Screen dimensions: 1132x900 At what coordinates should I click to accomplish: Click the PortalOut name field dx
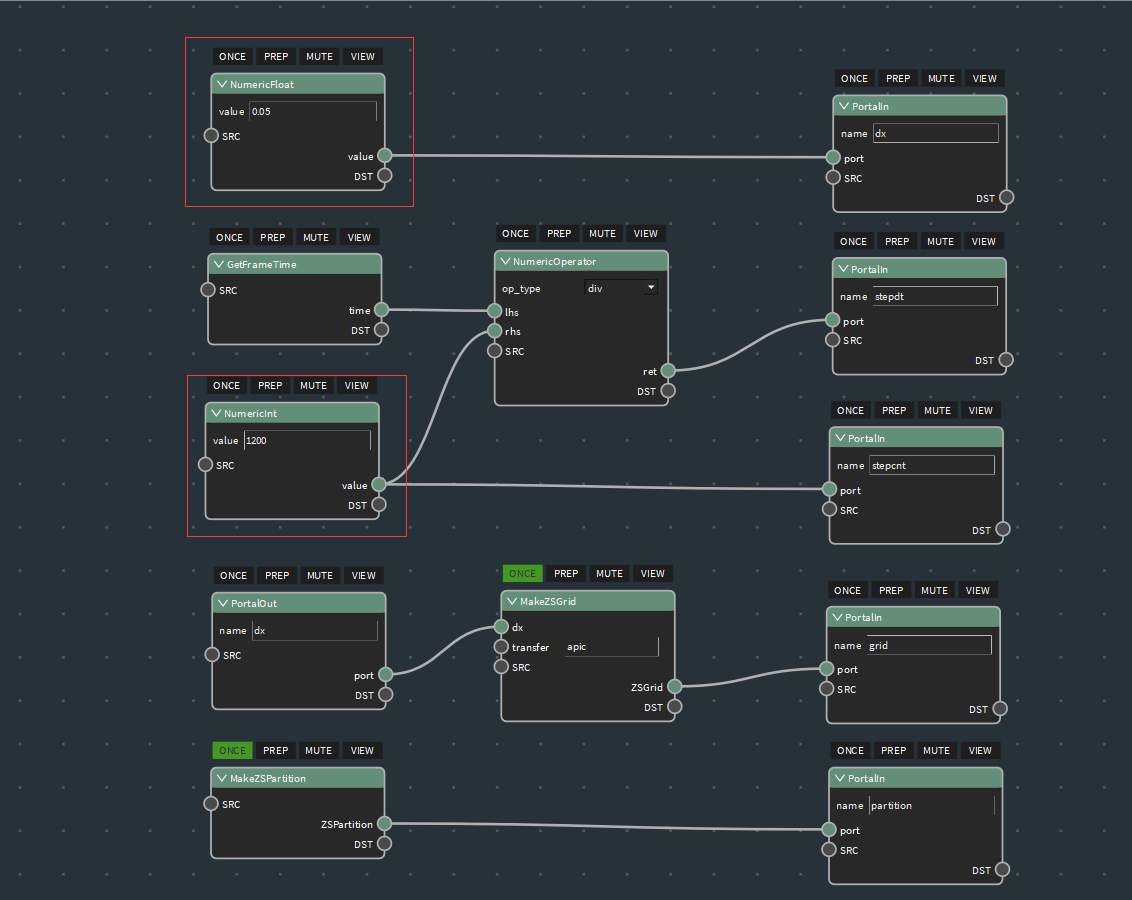pyautogui.click(x=315, y=630)
